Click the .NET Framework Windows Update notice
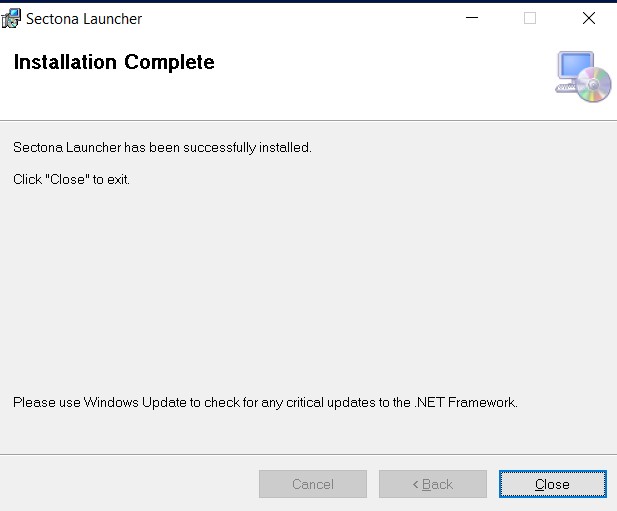 point(265,402)
